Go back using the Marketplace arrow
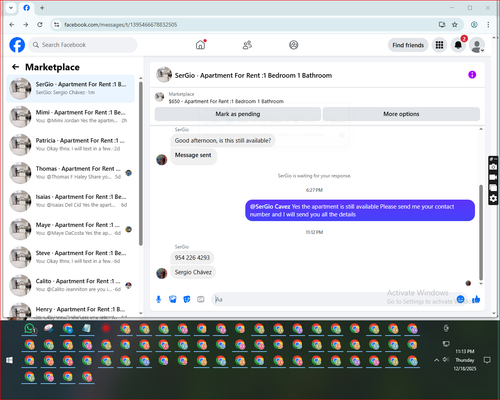Image resolution: width=500 pixels, height=400 pixels. coord(15,67)
